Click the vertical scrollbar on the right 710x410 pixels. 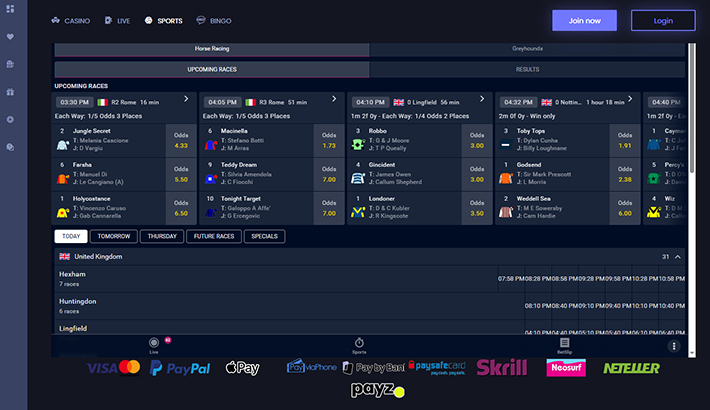691,108
